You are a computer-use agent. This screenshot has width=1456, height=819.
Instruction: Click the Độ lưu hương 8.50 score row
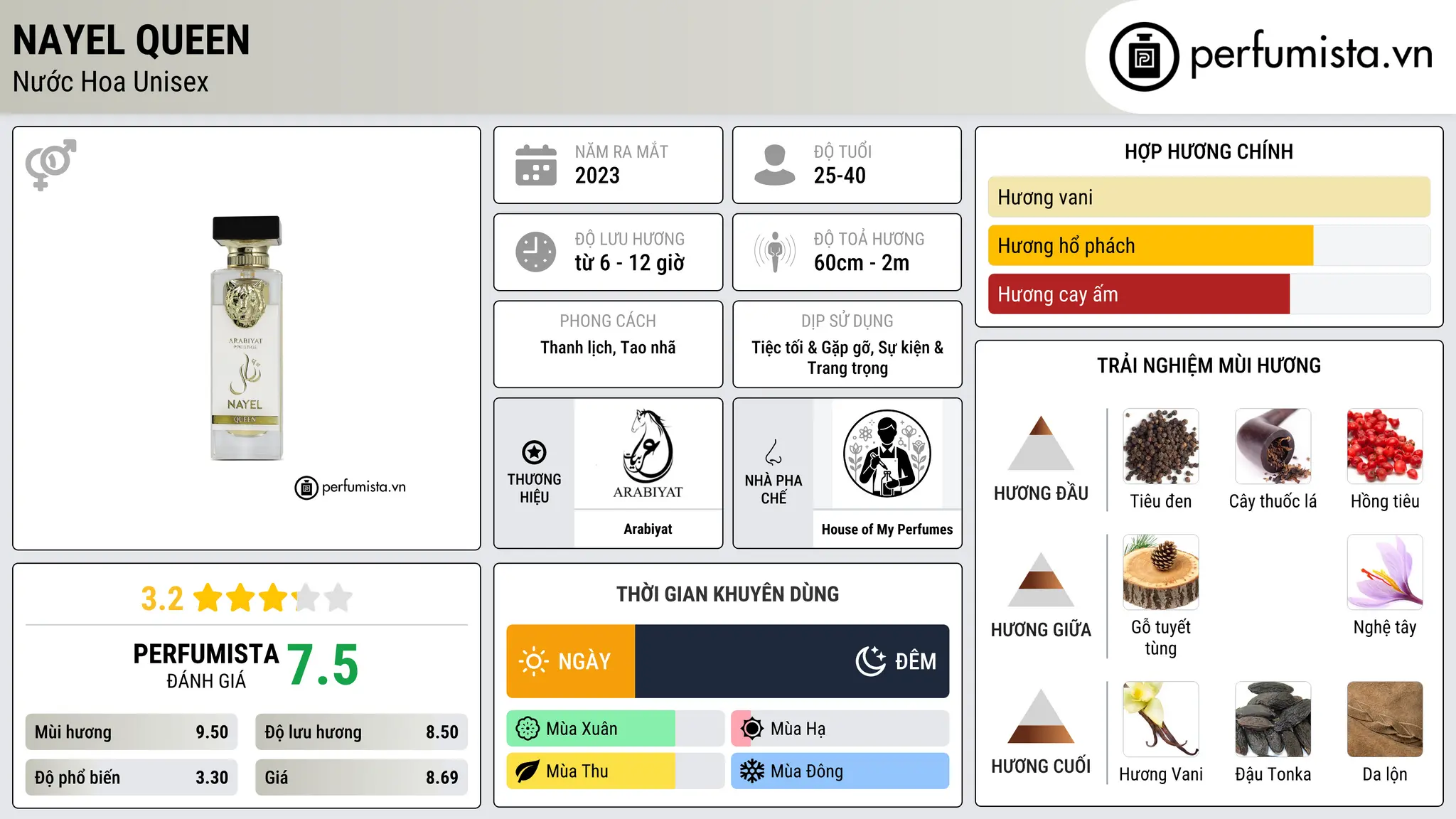click(361, 732)
